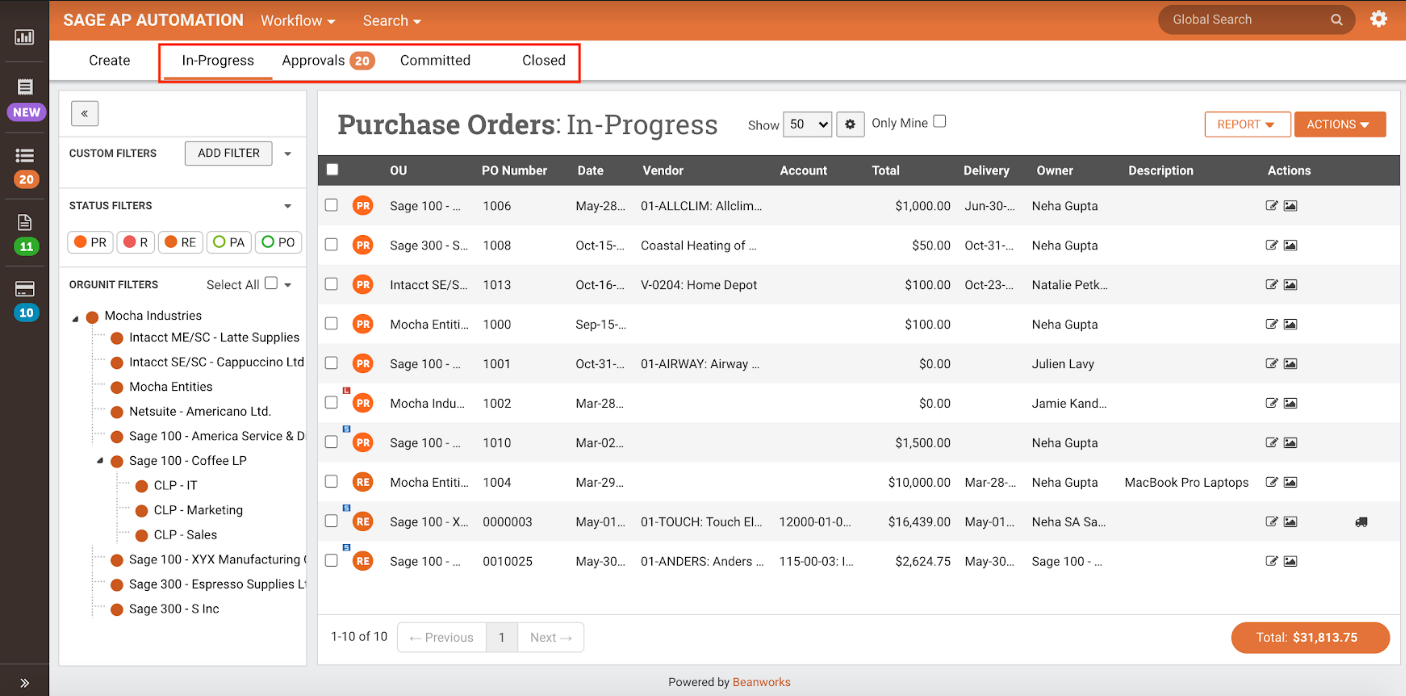
Task: Open the Show 50 rows dropdown
Action: coord(808,124)
